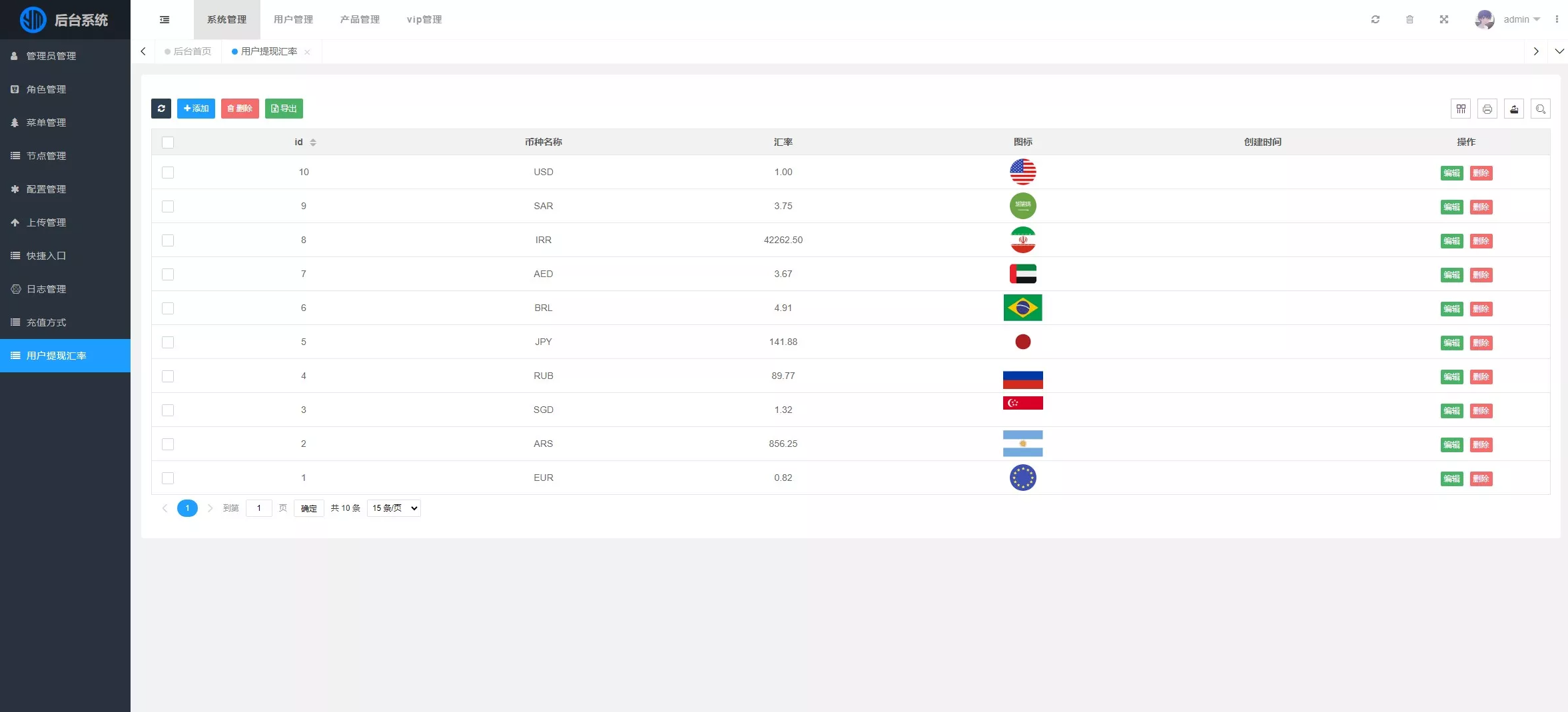Click the header trash clear-cache icon
The height and width of the screenshot is (712, 1568).
click(1409, 20)
